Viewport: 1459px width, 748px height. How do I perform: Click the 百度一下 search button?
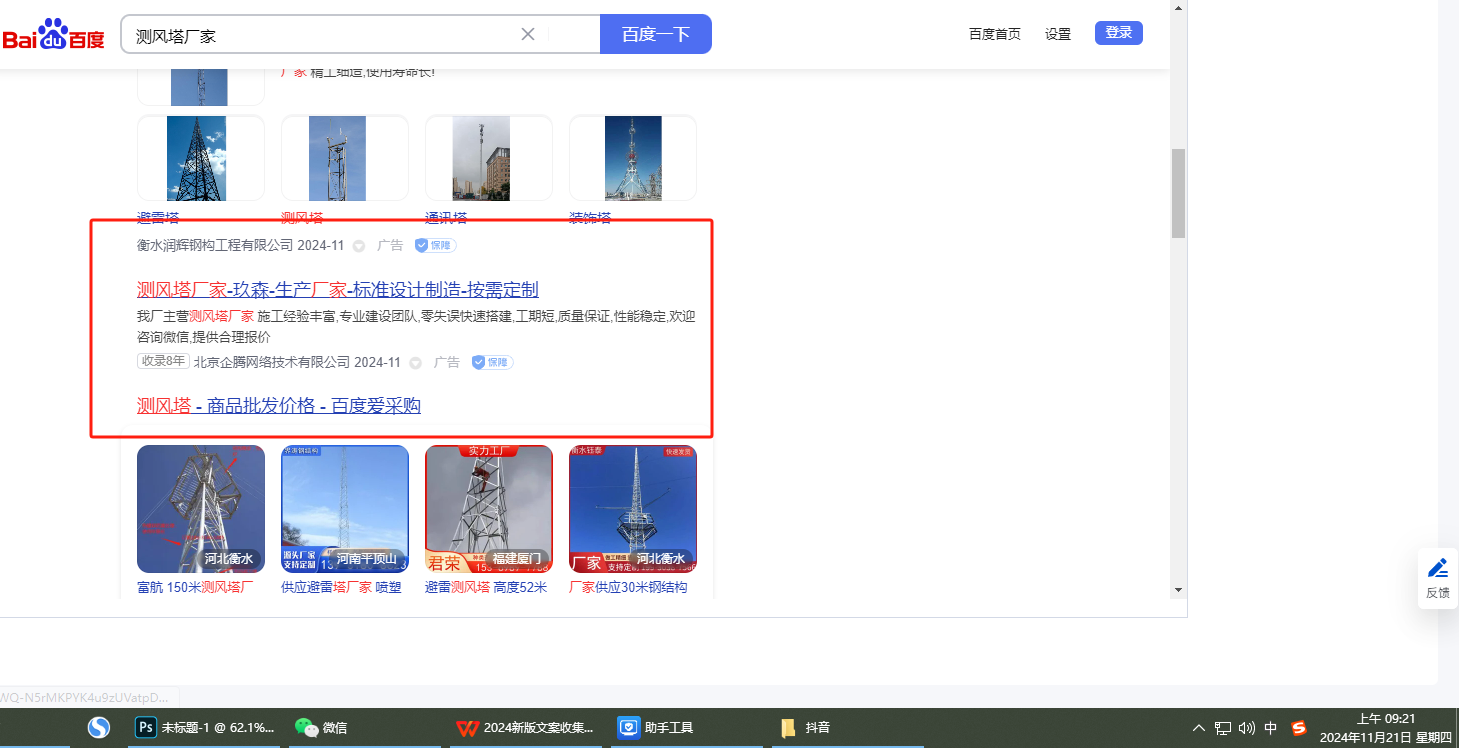coord(656,34)
